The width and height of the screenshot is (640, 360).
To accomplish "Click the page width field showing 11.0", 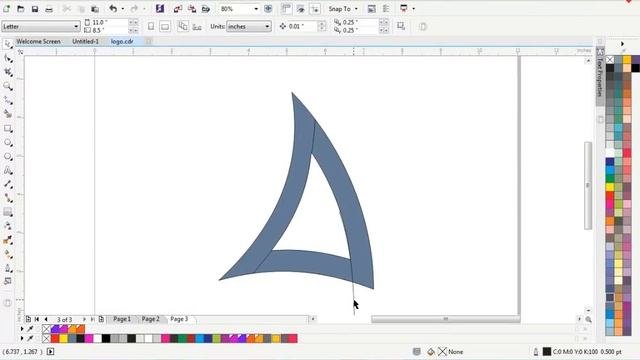I will click(x=109, y=22).
